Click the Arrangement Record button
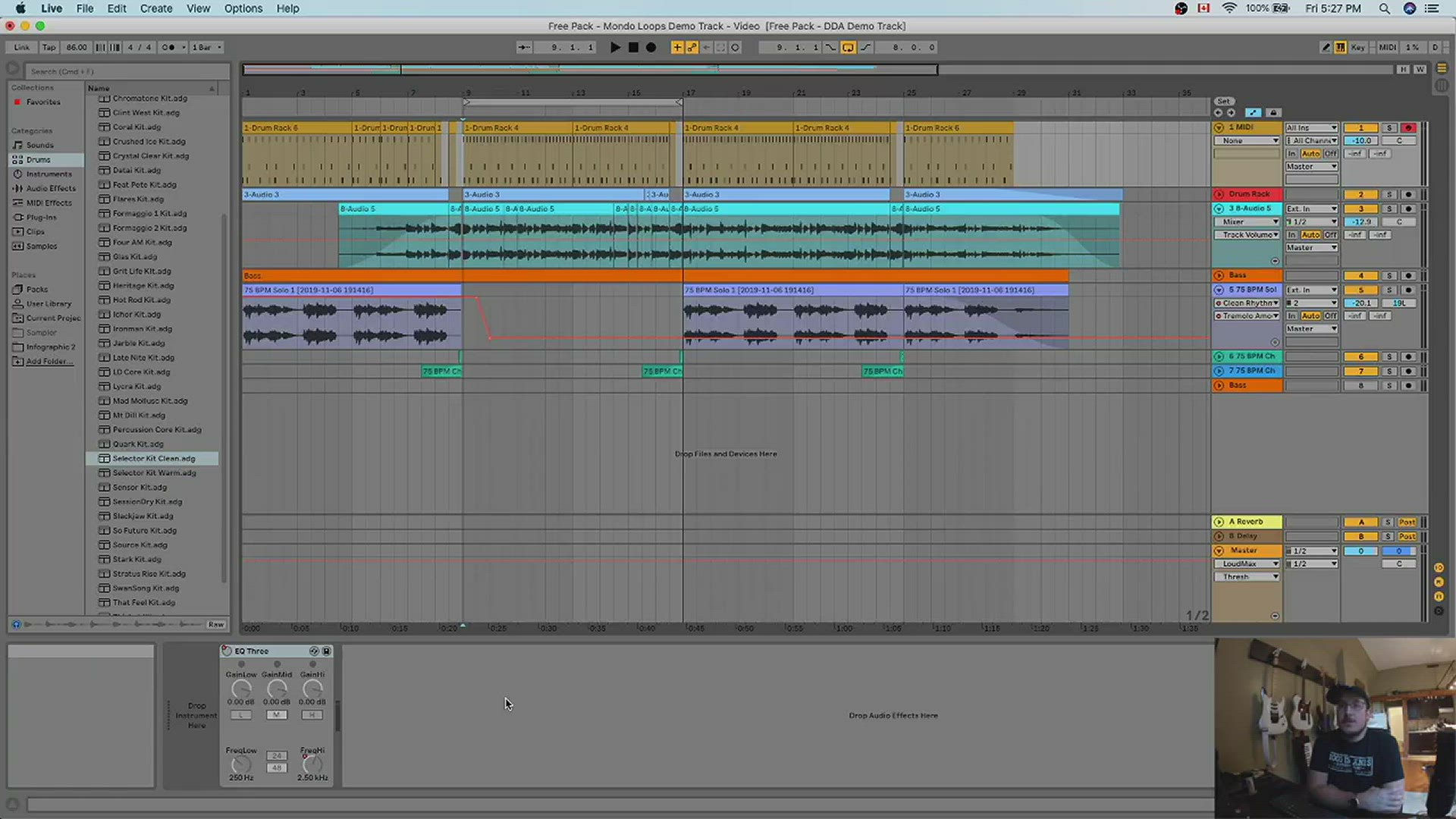 (651, 47)
